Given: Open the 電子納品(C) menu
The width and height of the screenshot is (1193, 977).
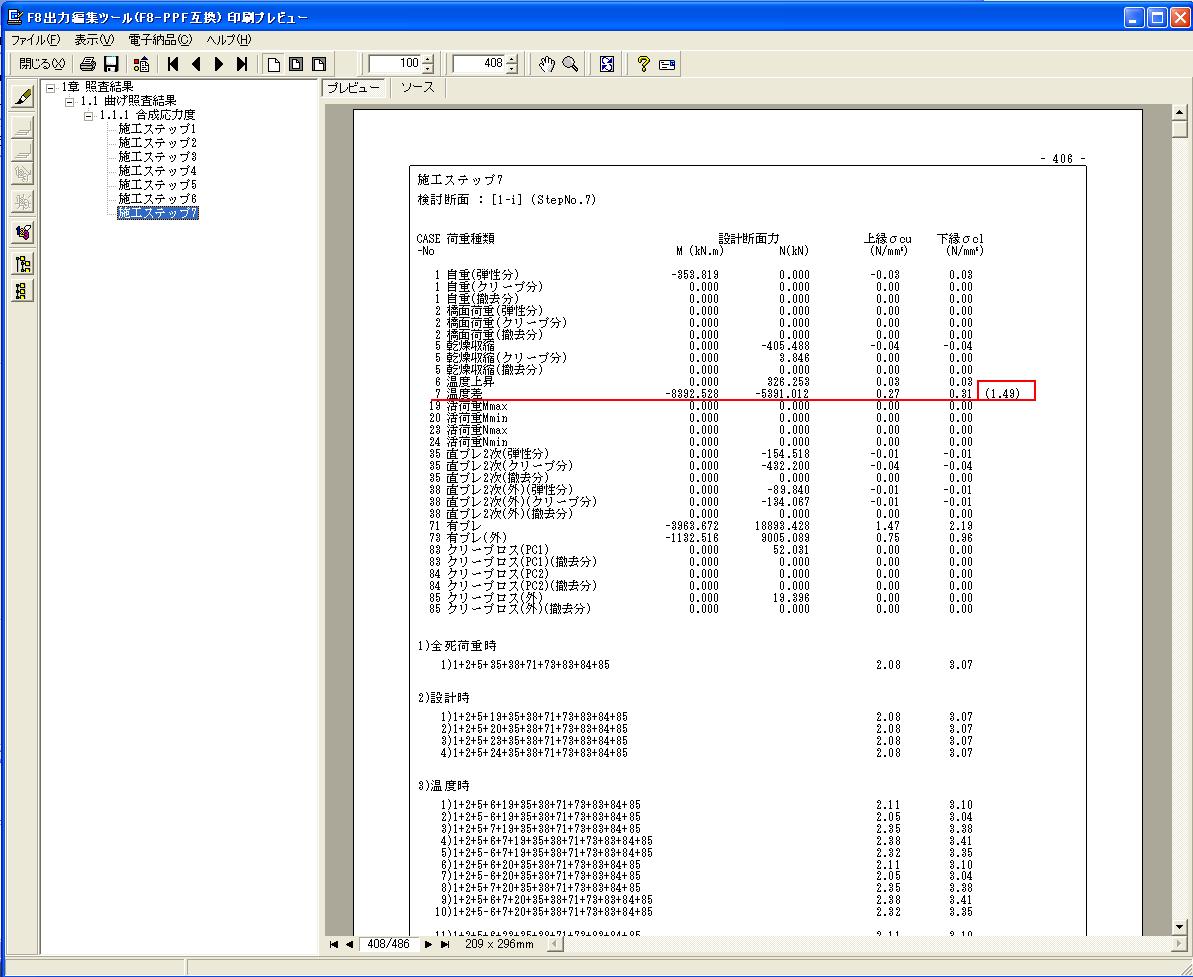Looking at the screenshot, I should [x=159, y=40].
